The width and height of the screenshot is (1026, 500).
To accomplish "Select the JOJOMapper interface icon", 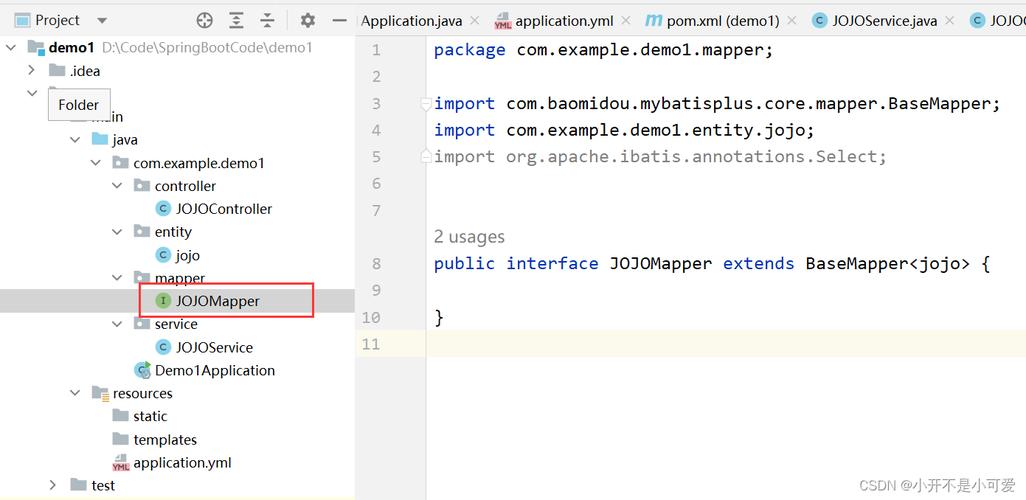I will point(163,301).
